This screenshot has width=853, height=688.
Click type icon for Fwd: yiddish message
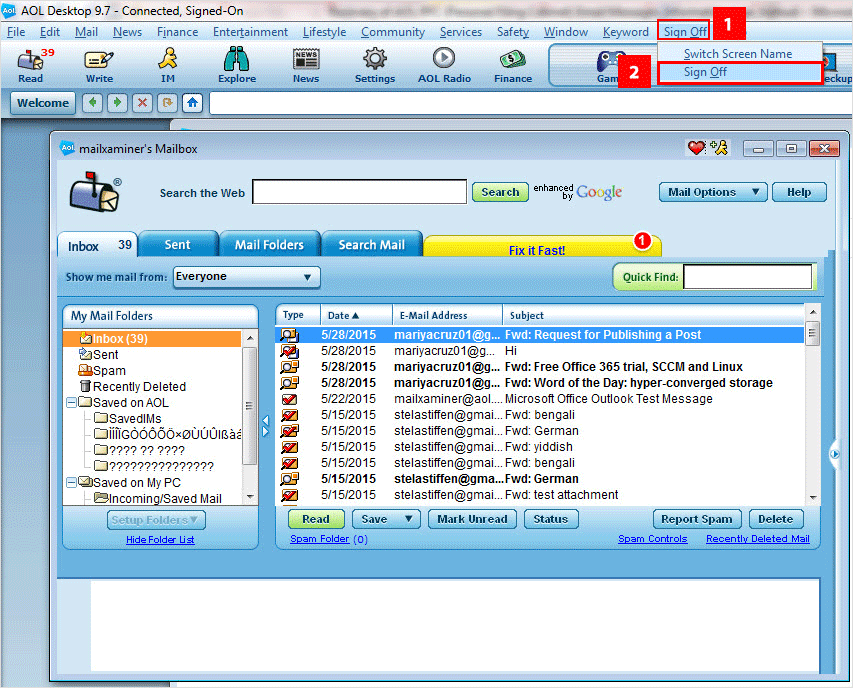[x=289, y=447]
